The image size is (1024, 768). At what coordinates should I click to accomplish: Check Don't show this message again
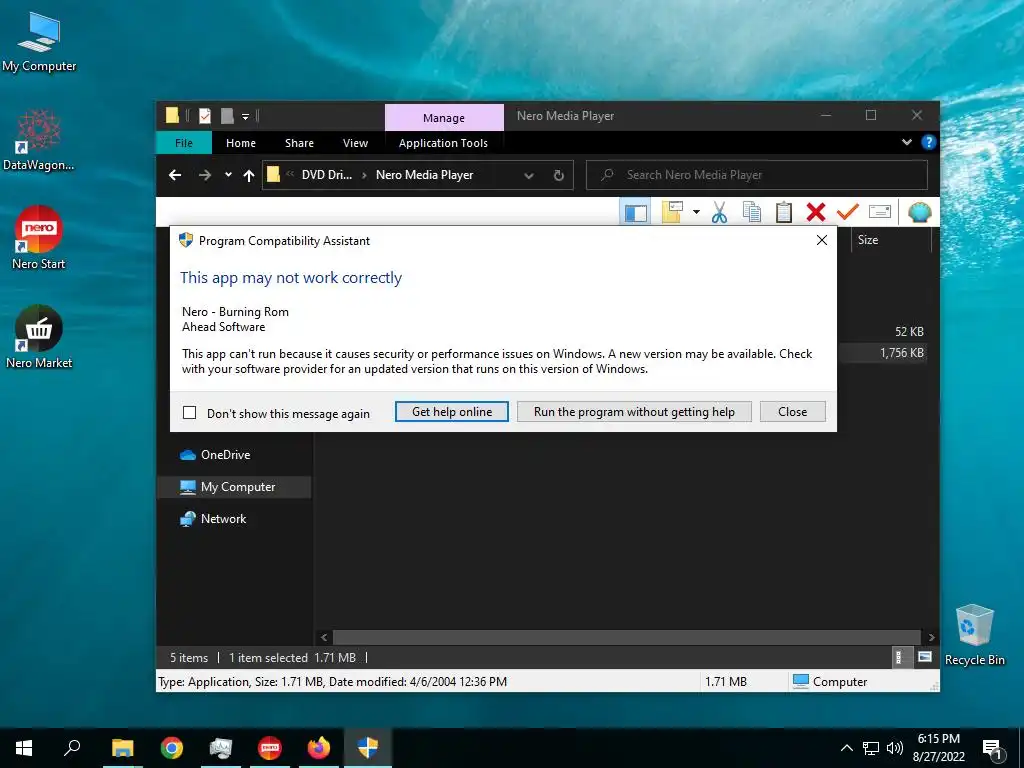tap(189, 413)
